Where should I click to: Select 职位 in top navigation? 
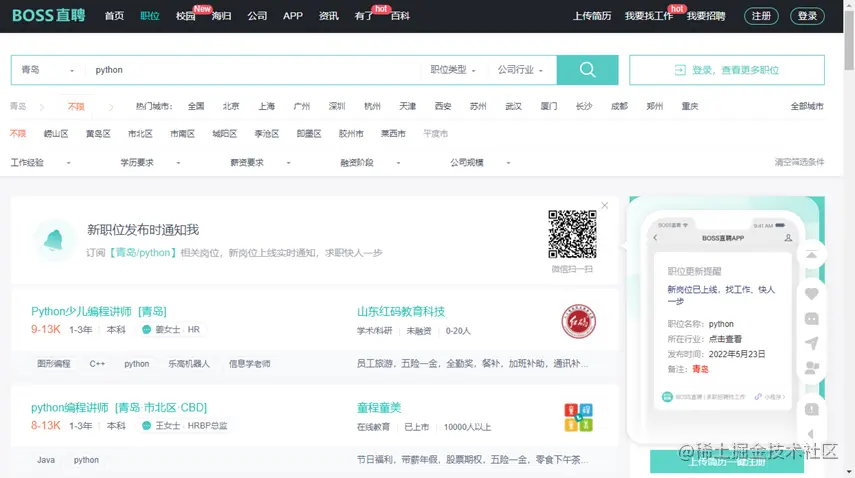149,16
